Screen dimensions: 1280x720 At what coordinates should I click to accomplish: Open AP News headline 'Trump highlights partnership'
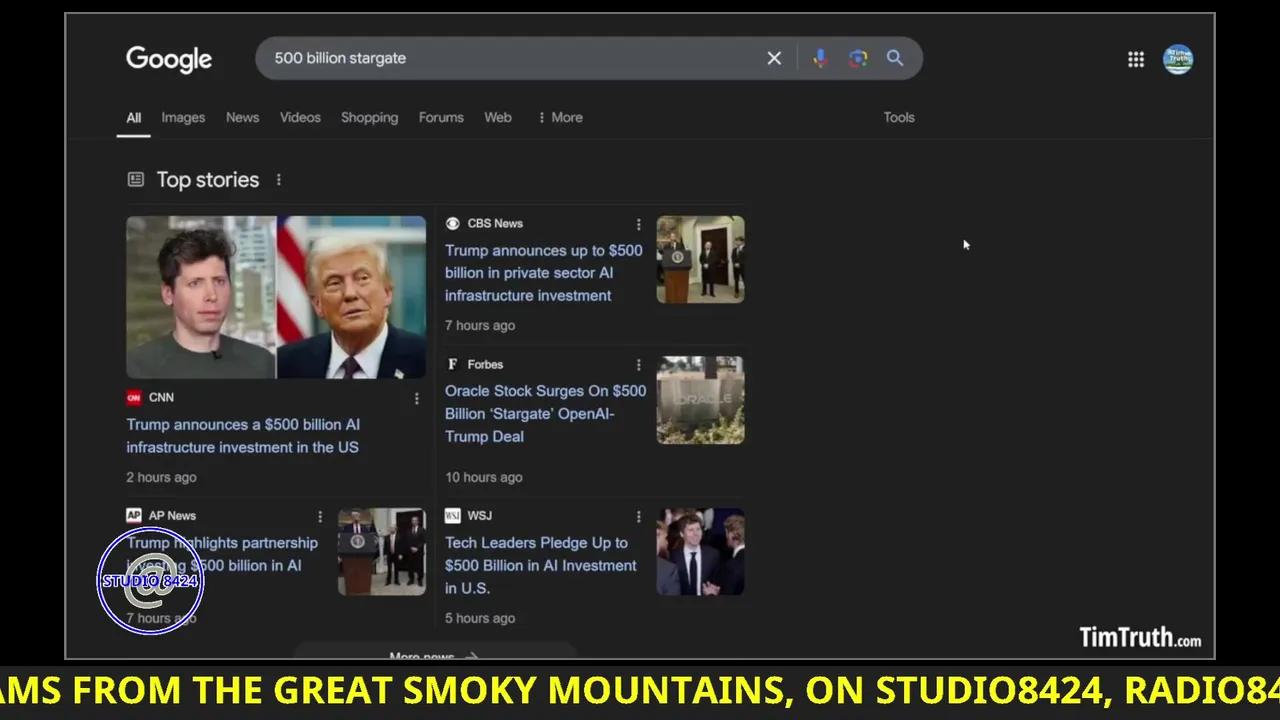pos(222,554)
